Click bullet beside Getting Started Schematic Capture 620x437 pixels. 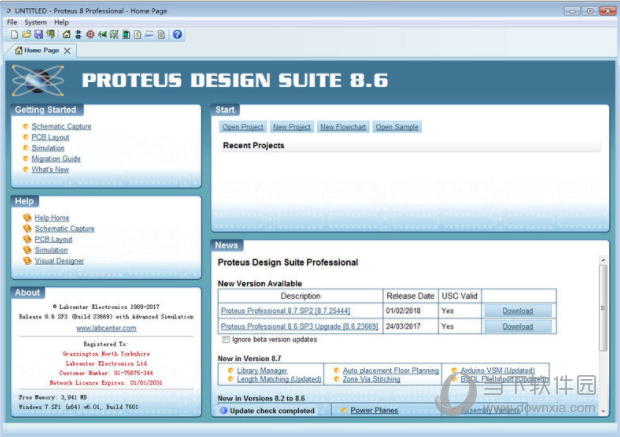pyautogui.click(x=26, y=126)
